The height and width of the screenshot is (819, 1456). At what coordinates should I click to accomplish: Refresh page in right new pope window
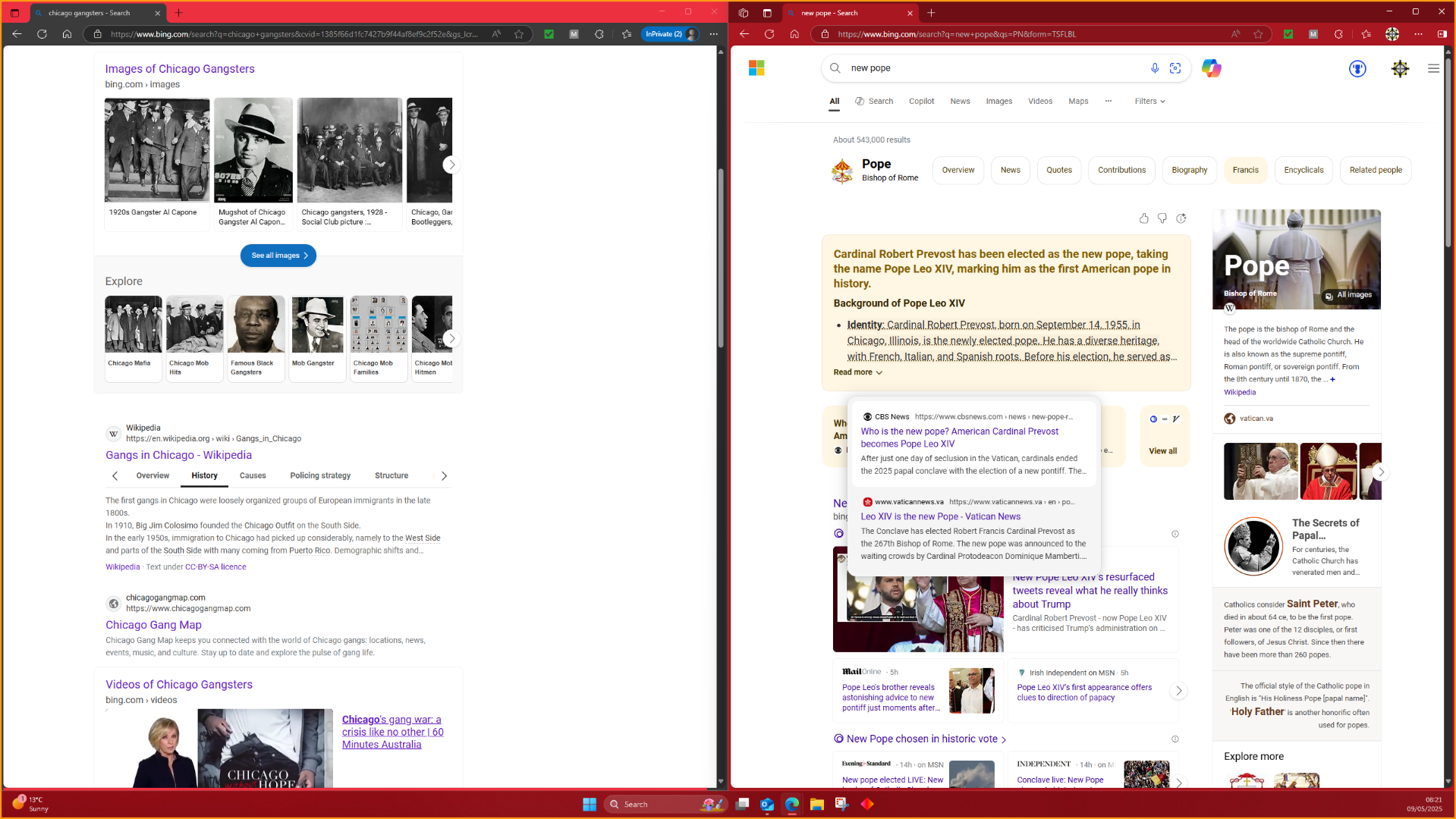(769, 34)
